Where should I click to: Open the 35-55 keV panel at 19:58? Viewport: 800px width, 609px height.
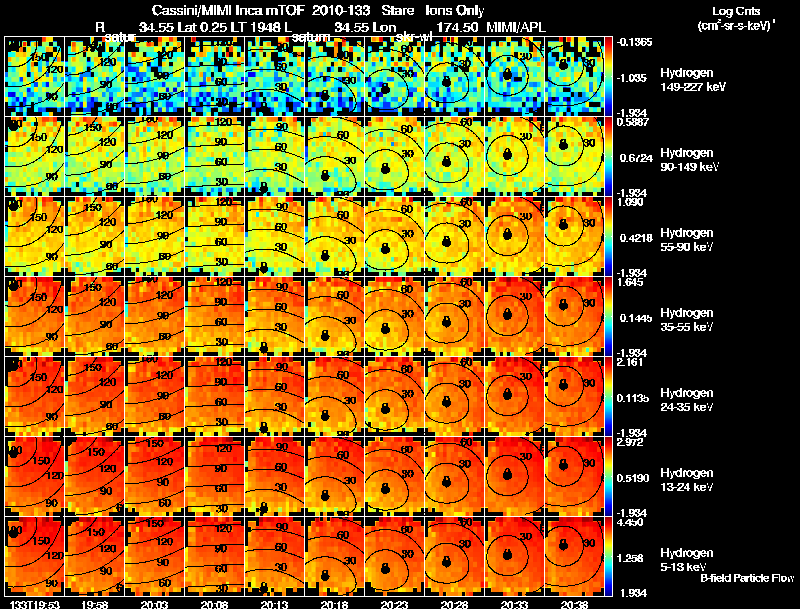94,316
